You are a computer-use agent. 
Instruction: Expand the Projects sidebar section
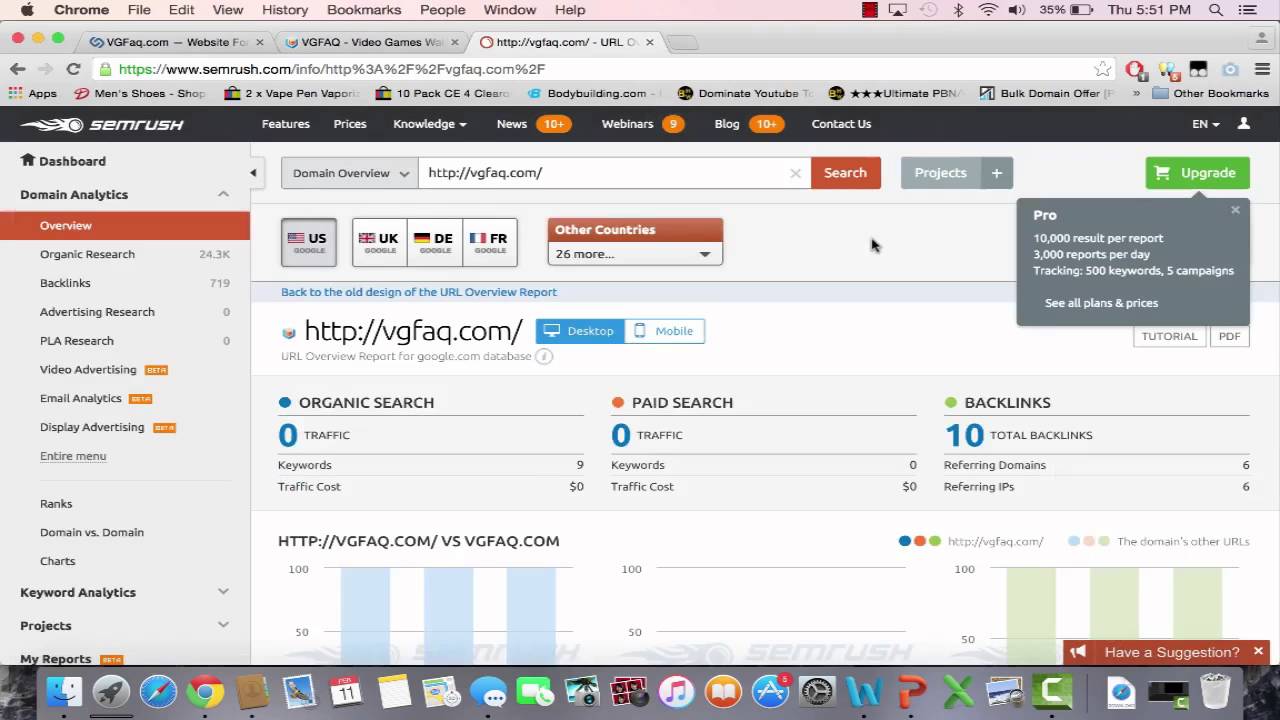[x=224, y=625]
